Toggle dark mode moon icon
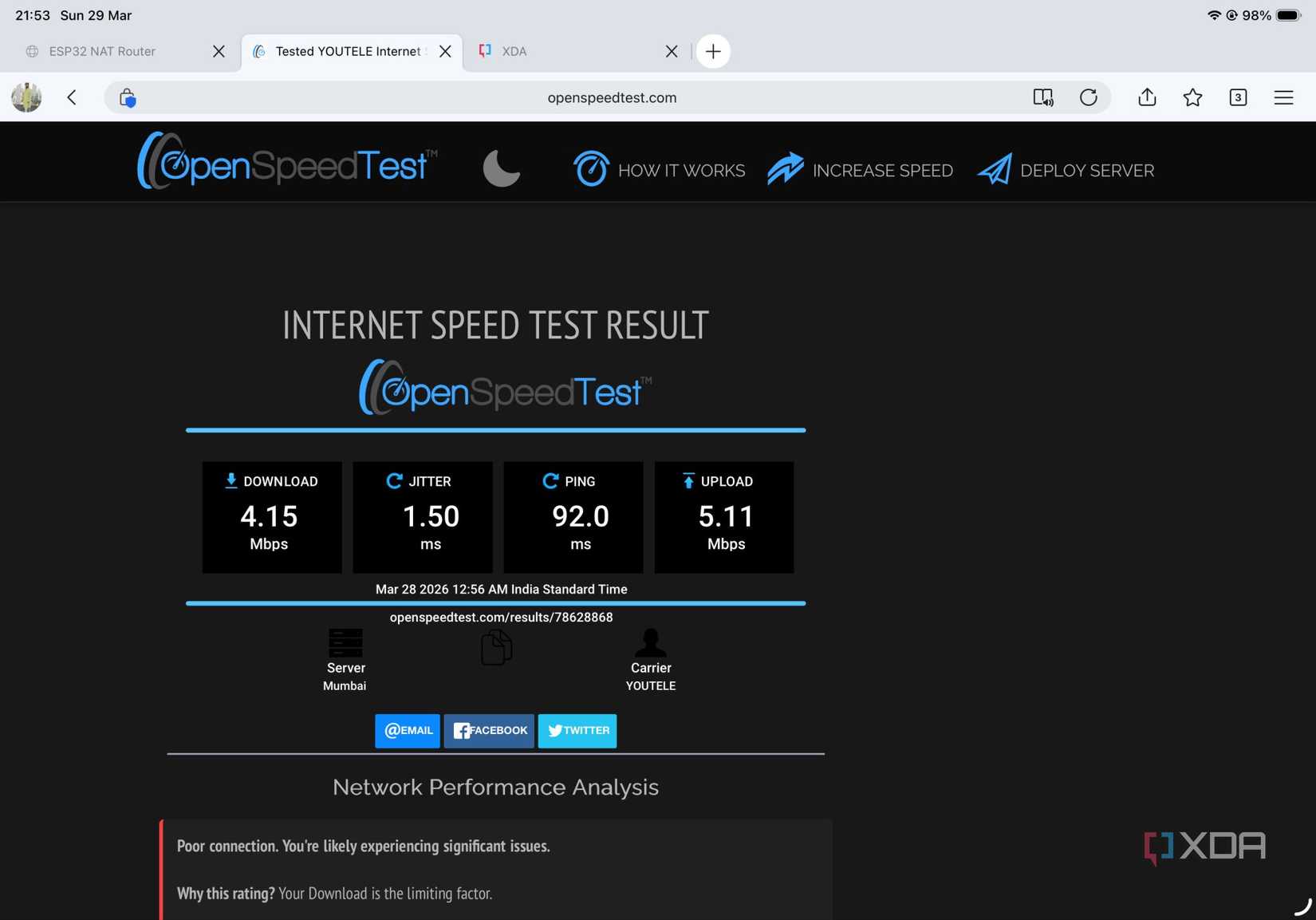1316x920 pixels. (502, 168)
